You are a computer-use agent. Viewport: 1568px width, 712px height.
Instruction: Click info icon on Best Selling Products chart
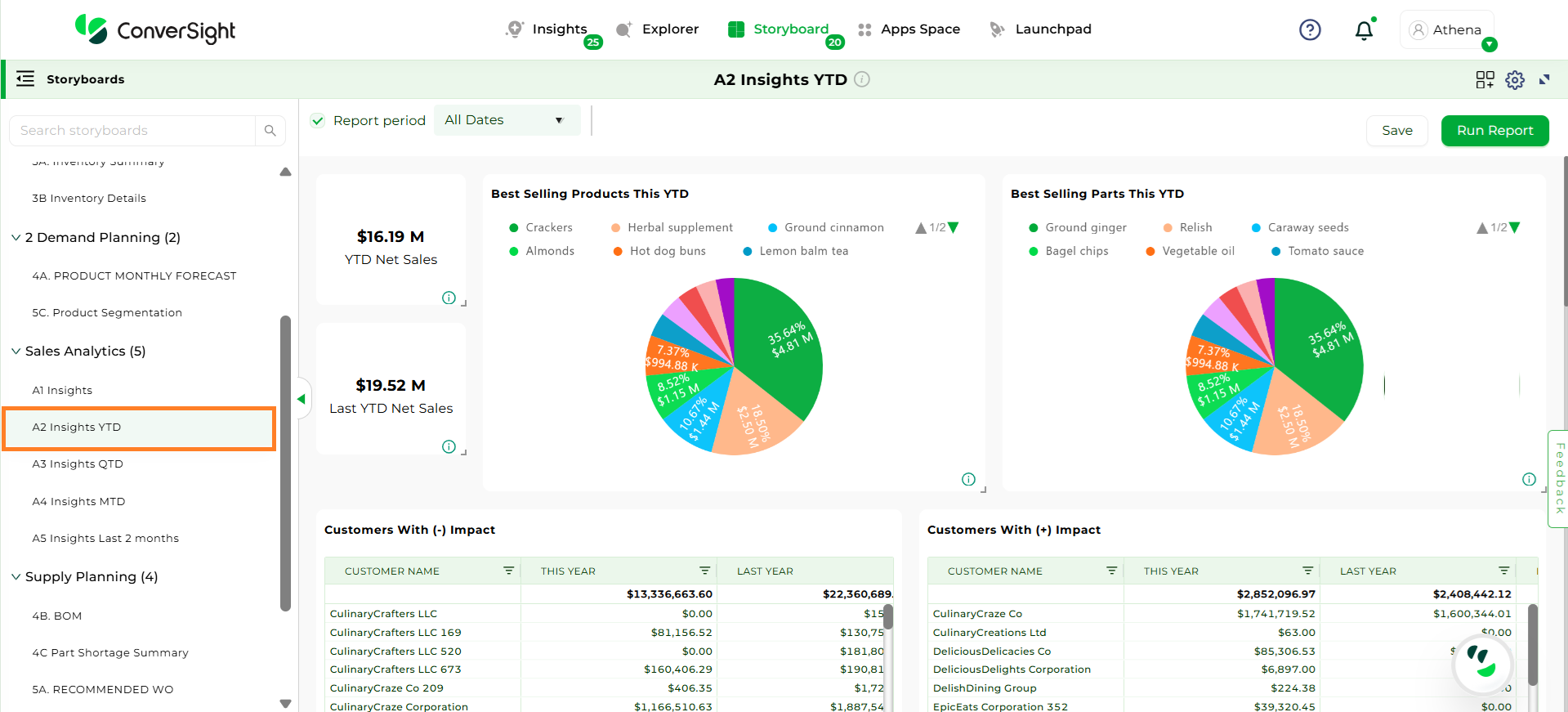(x=968, y=479)
